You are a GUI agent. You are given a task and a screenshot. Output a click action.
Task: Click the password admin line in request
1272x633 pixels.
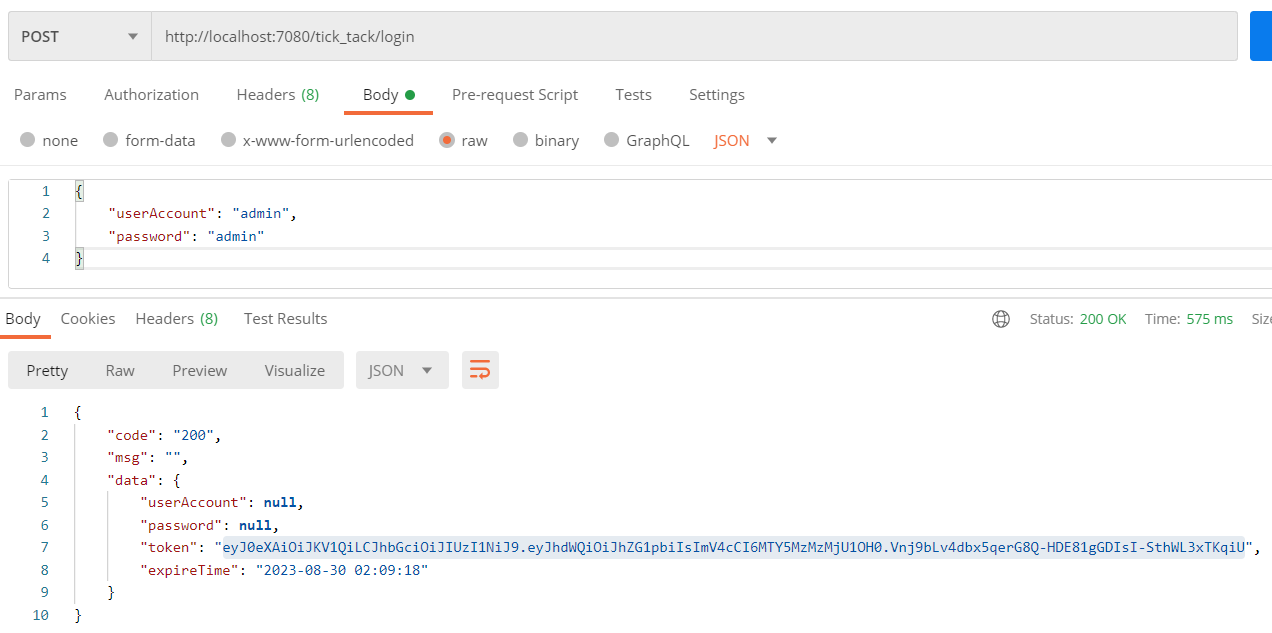coord(186,236)
